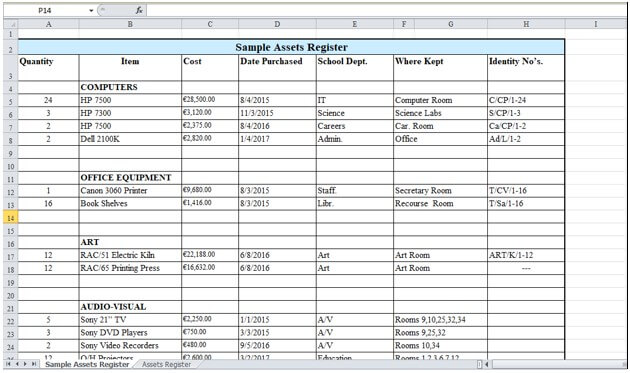Click the €9,680.00 cost cell
The image size is (630, 373).
(x=210, y=191)
